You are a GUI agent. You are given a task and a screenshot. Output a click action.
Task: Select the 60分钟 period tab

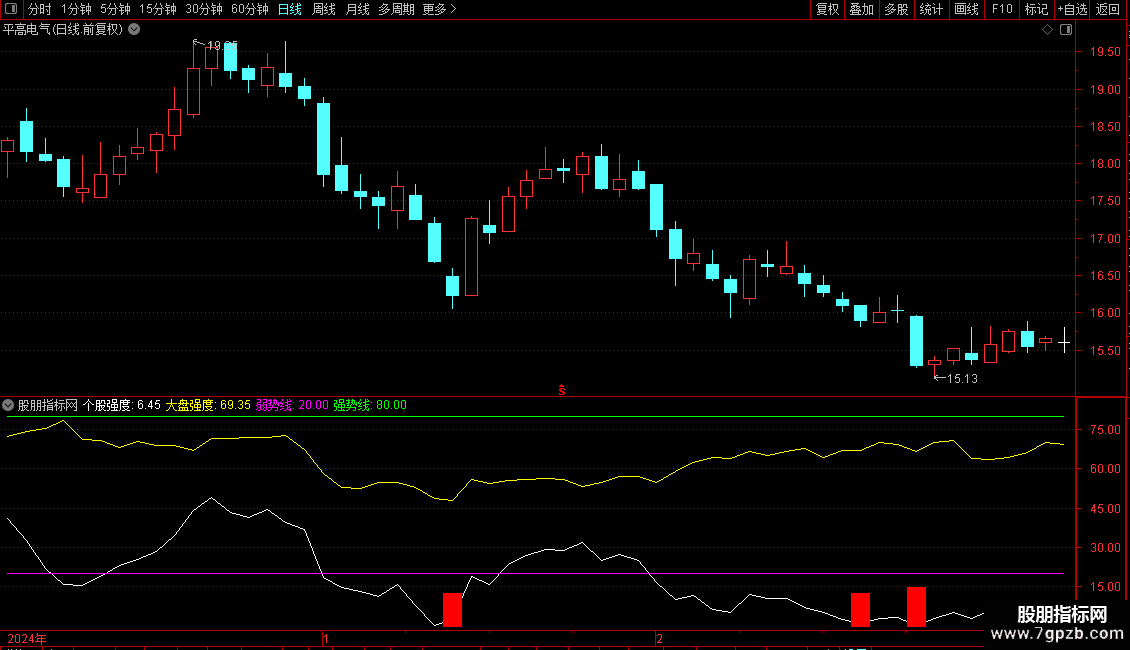[x=249, y=9]
